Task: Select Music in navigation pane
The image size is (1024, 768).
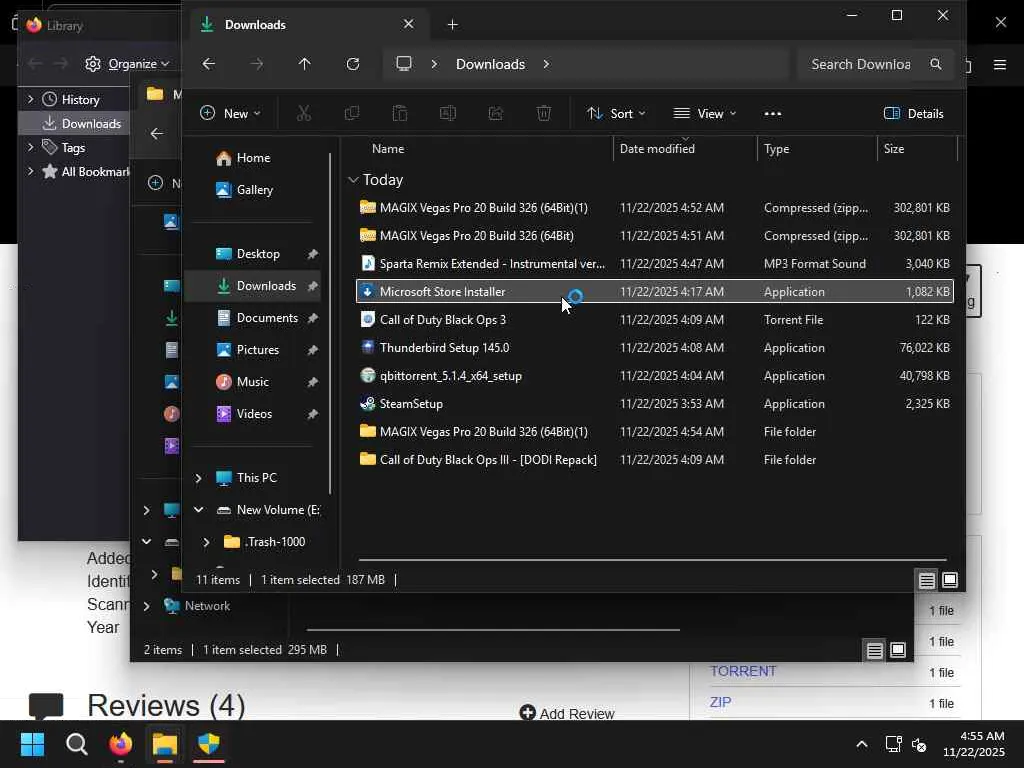Action: [x=252, y=382]
